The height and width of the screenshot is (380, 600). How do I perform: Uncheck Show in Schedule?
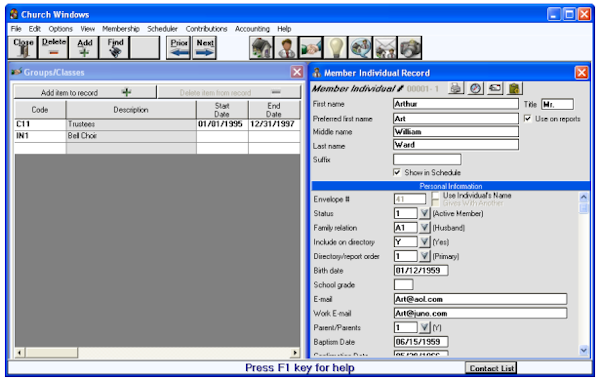(x=397, y=172)
